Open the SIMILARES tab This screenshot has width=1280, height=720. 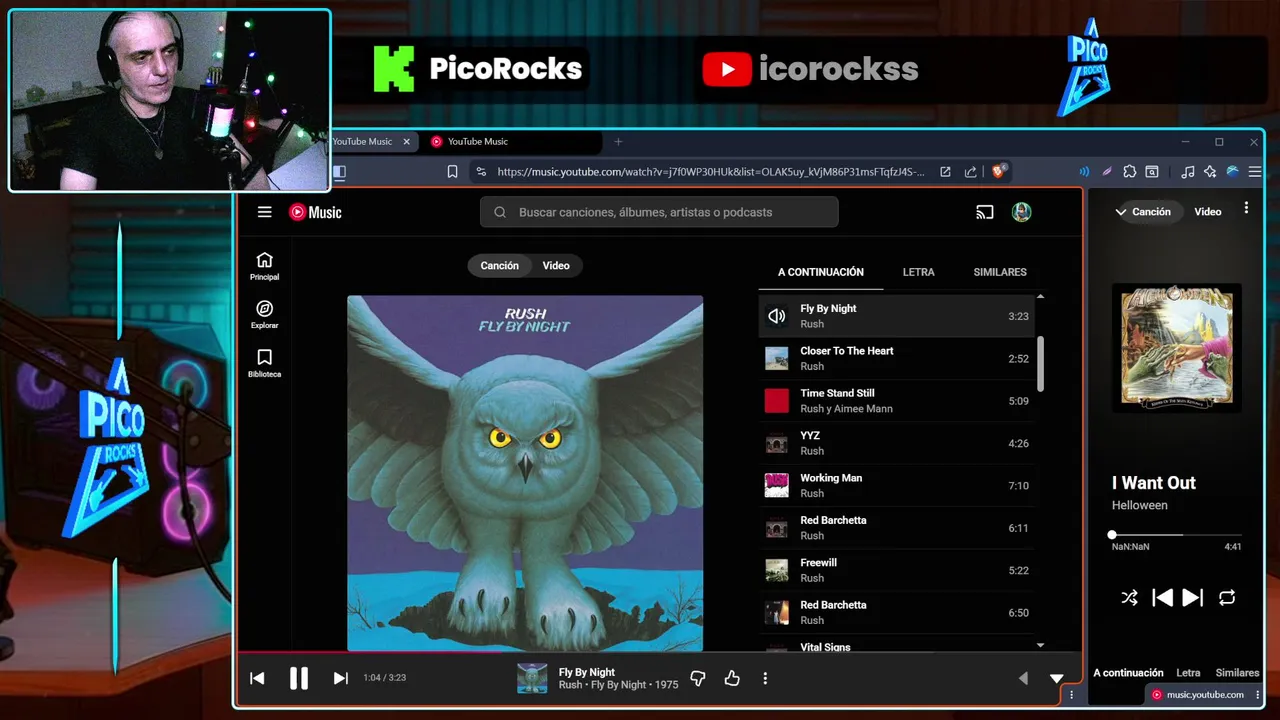1000,272
